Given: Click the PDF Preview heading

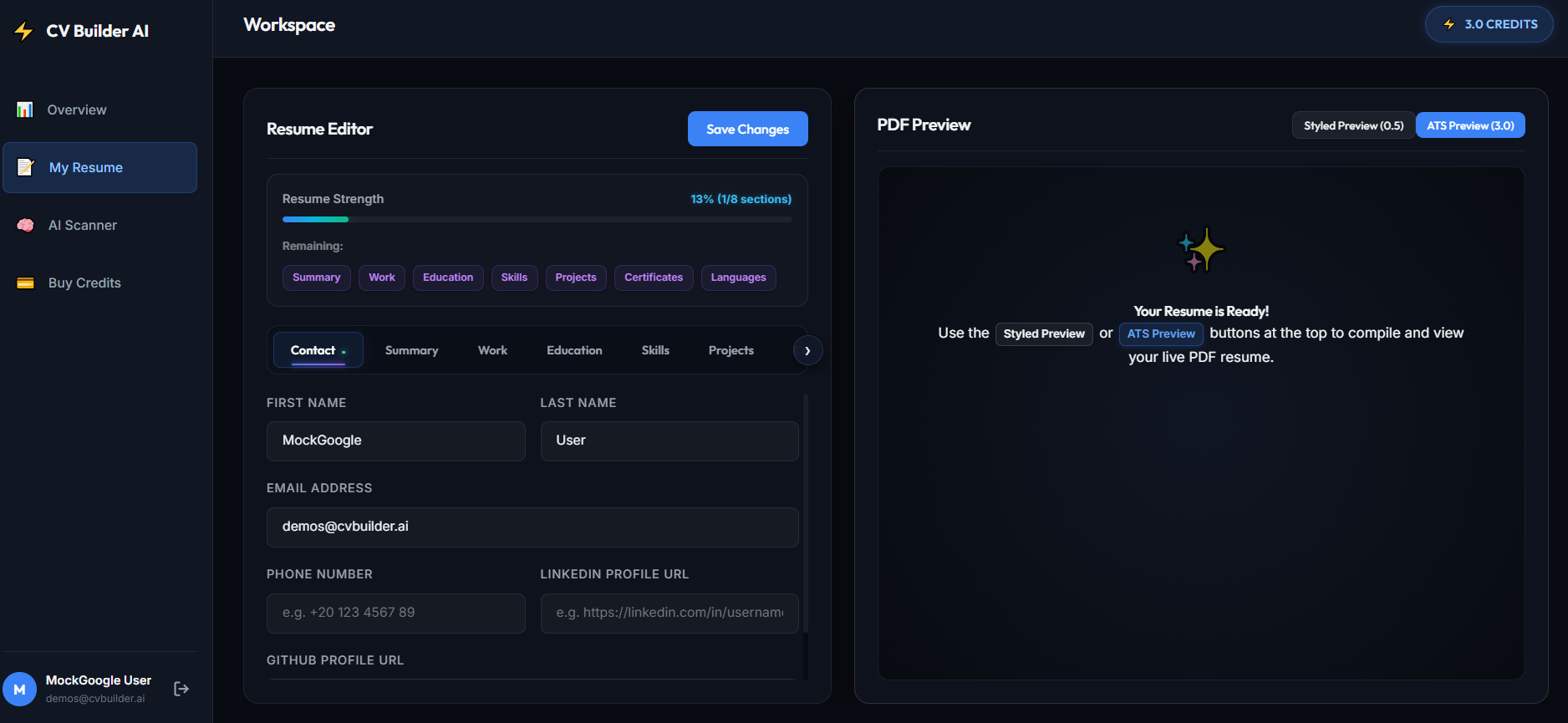Looking at the screenshot, I should (x=924, y=125).
